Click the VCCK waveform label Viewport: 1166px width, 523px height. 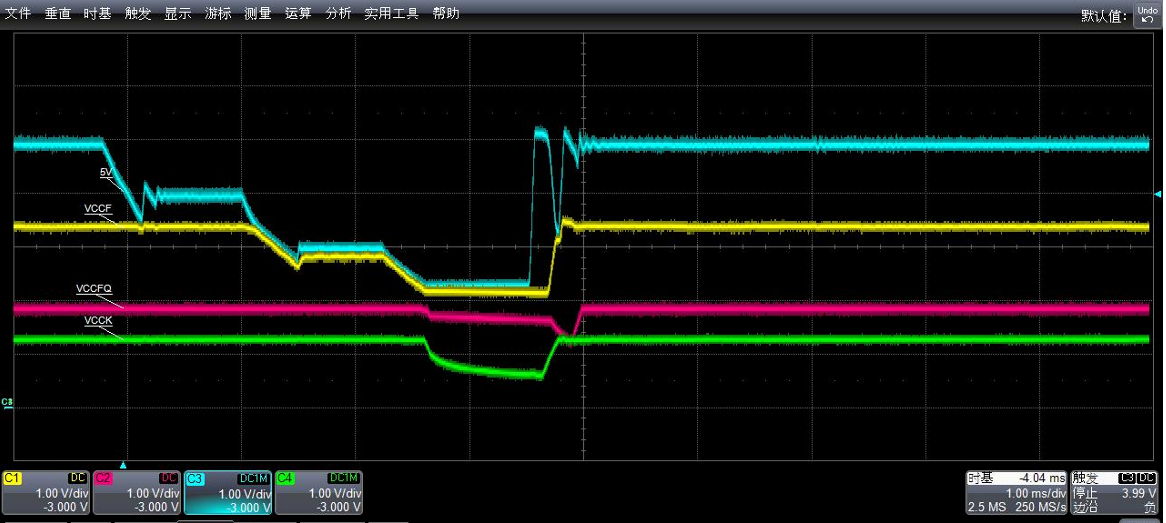[98, 321]
